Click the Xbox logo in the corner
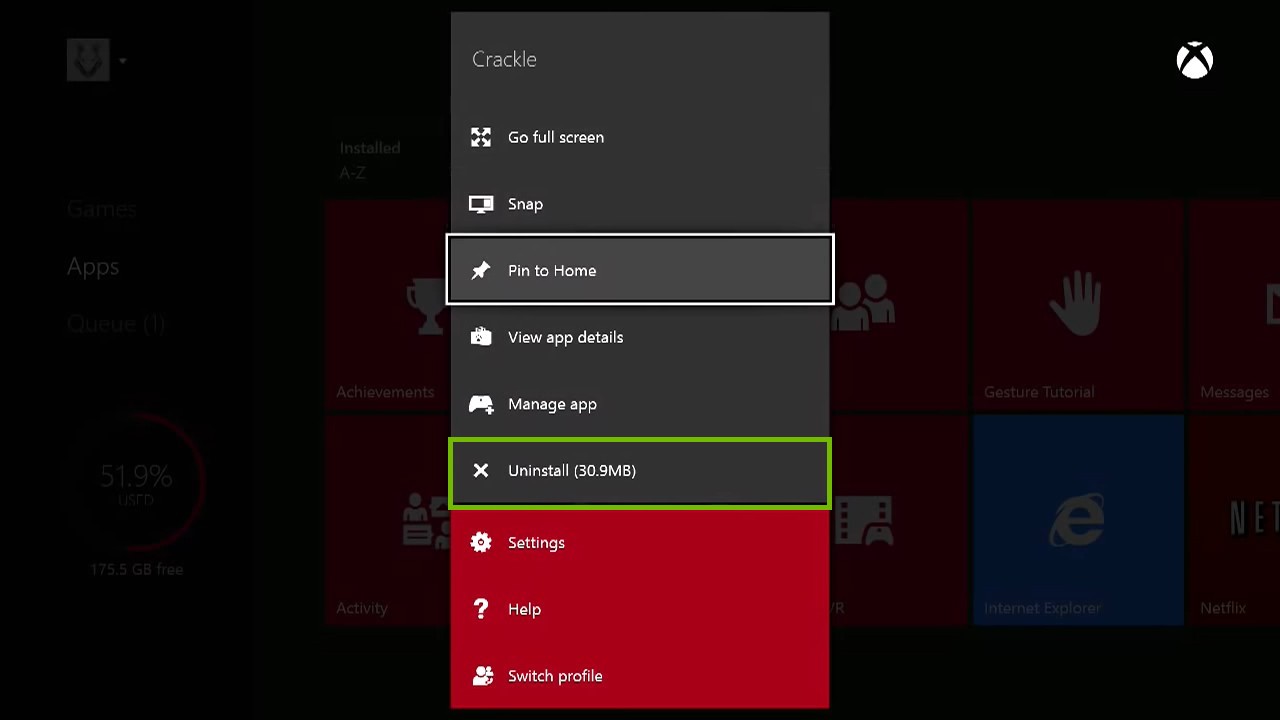 point(1195,60)
